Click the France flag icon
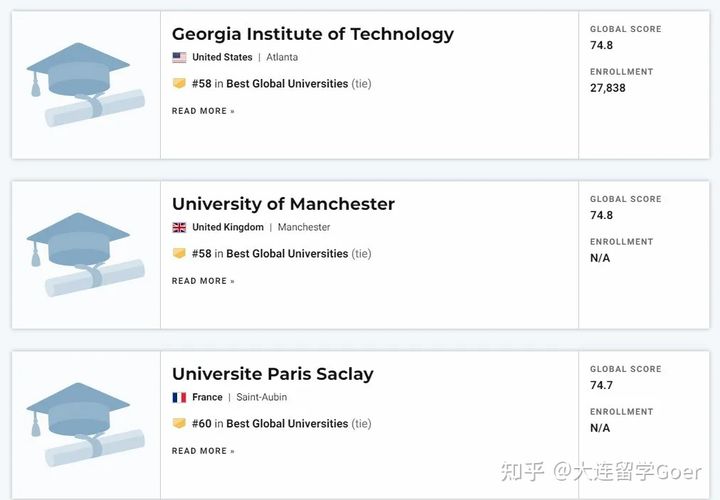 (x=179, y=397)
